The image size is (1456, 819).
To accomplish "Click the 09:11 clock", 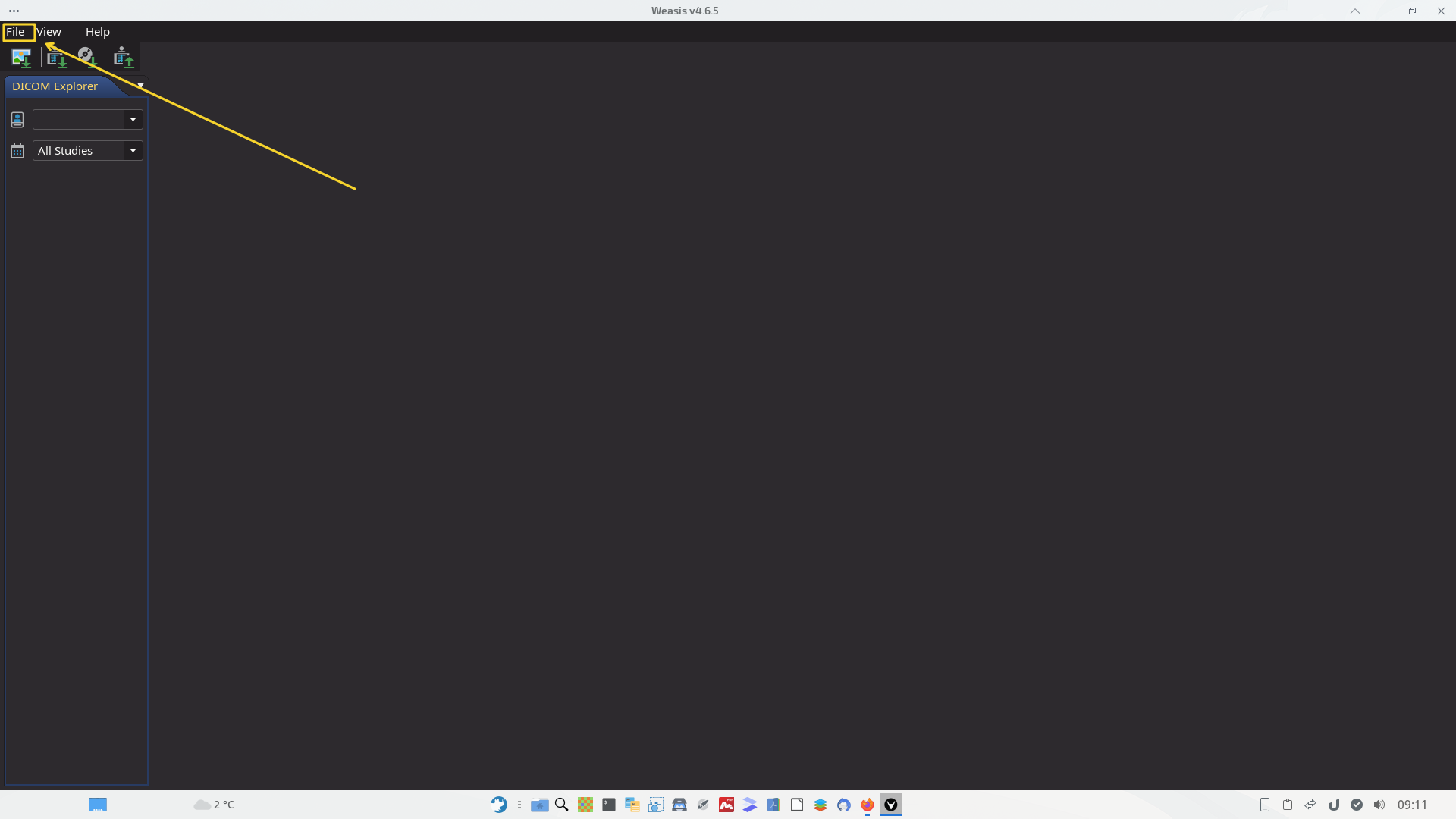I will [1412, 805].
